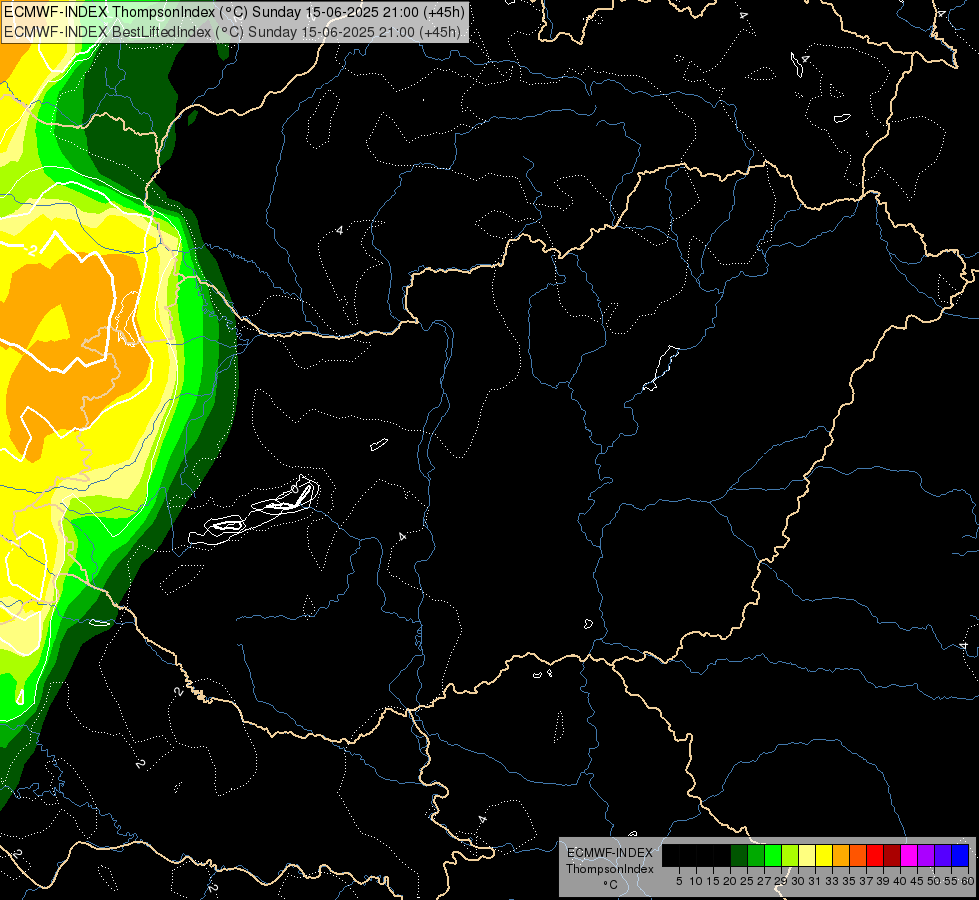Image resolution: width=979 pixels, height=900 pixels.
Task: Click the legend scale value 40
Action: tap(899, 881)
